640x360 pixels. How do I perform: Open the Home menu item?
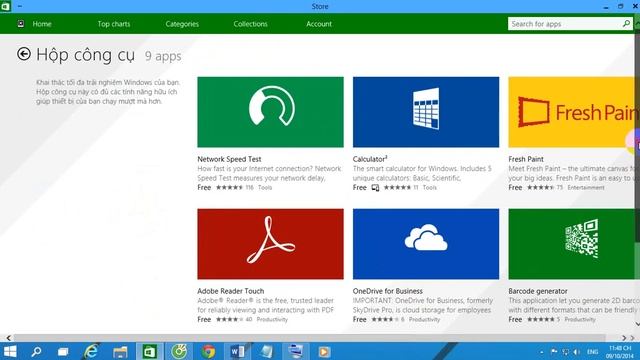(42, 24)
